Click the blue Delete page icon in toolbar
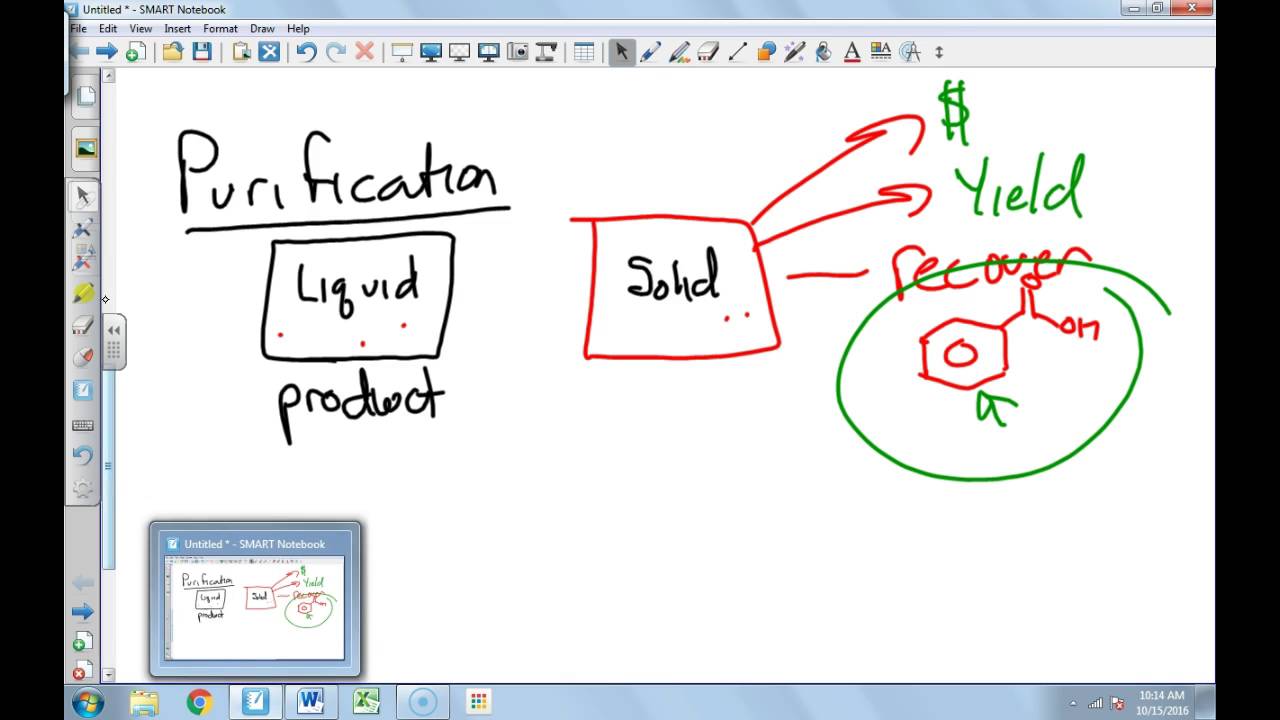 tap(269, 52)
